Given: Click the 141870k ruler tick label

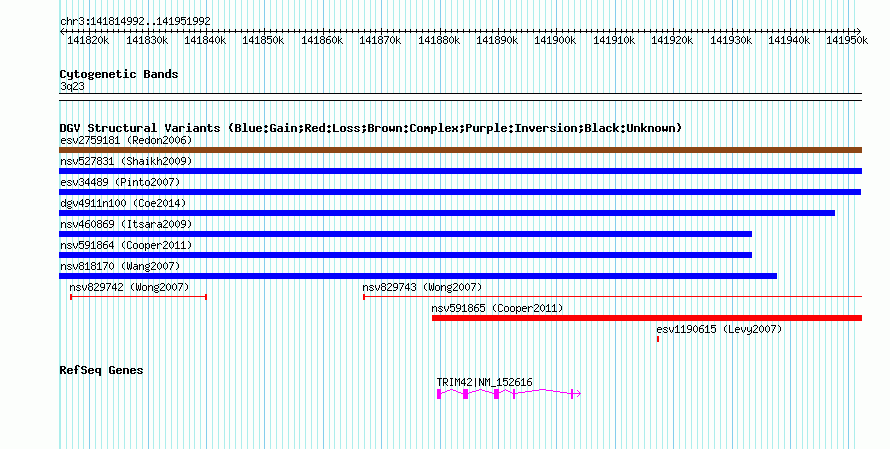Looking at the screenshot, I should pos(380,40).
